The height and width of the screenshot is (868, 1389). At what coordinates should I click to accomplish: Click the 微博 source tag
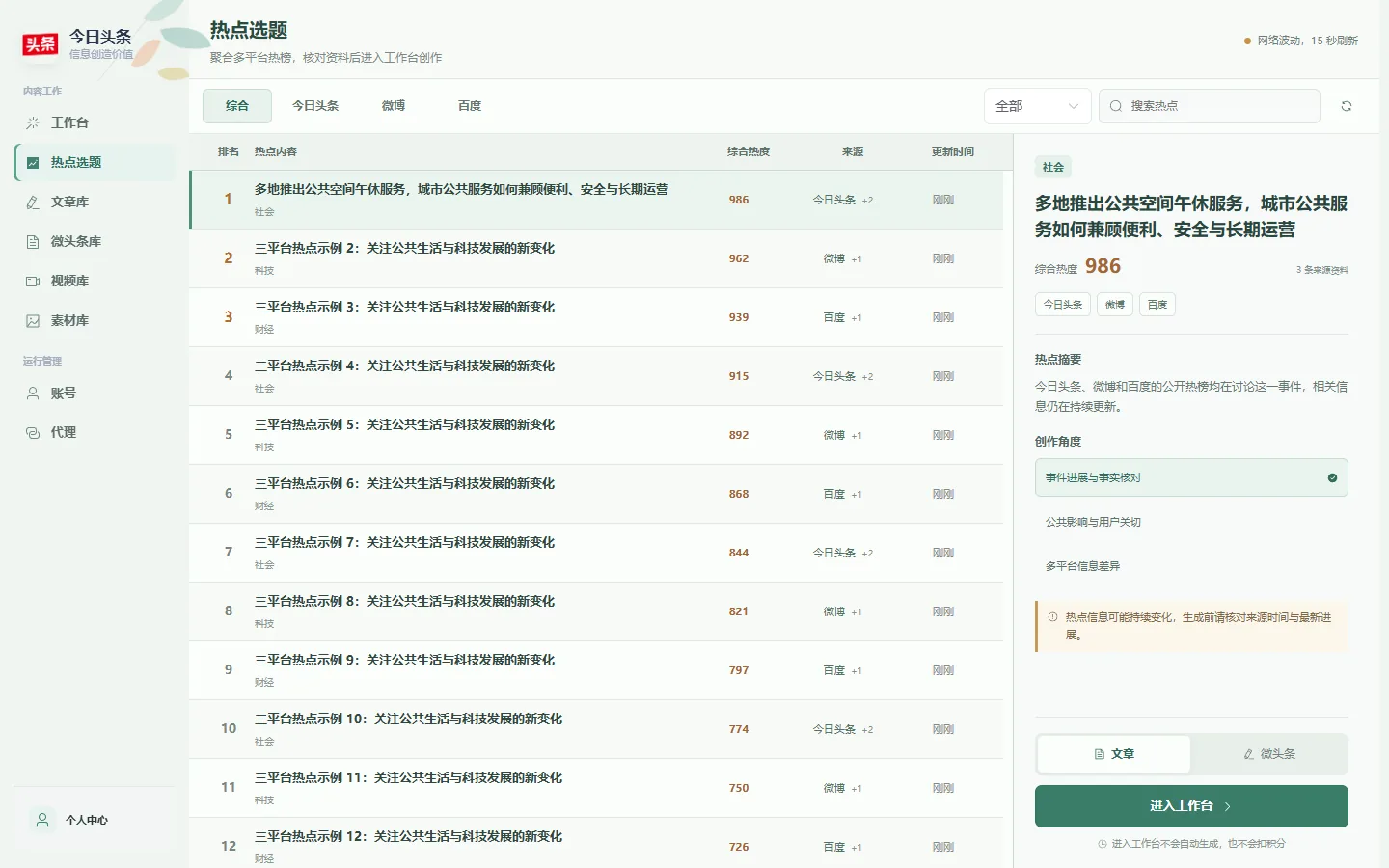click(x=1115, y=305)
